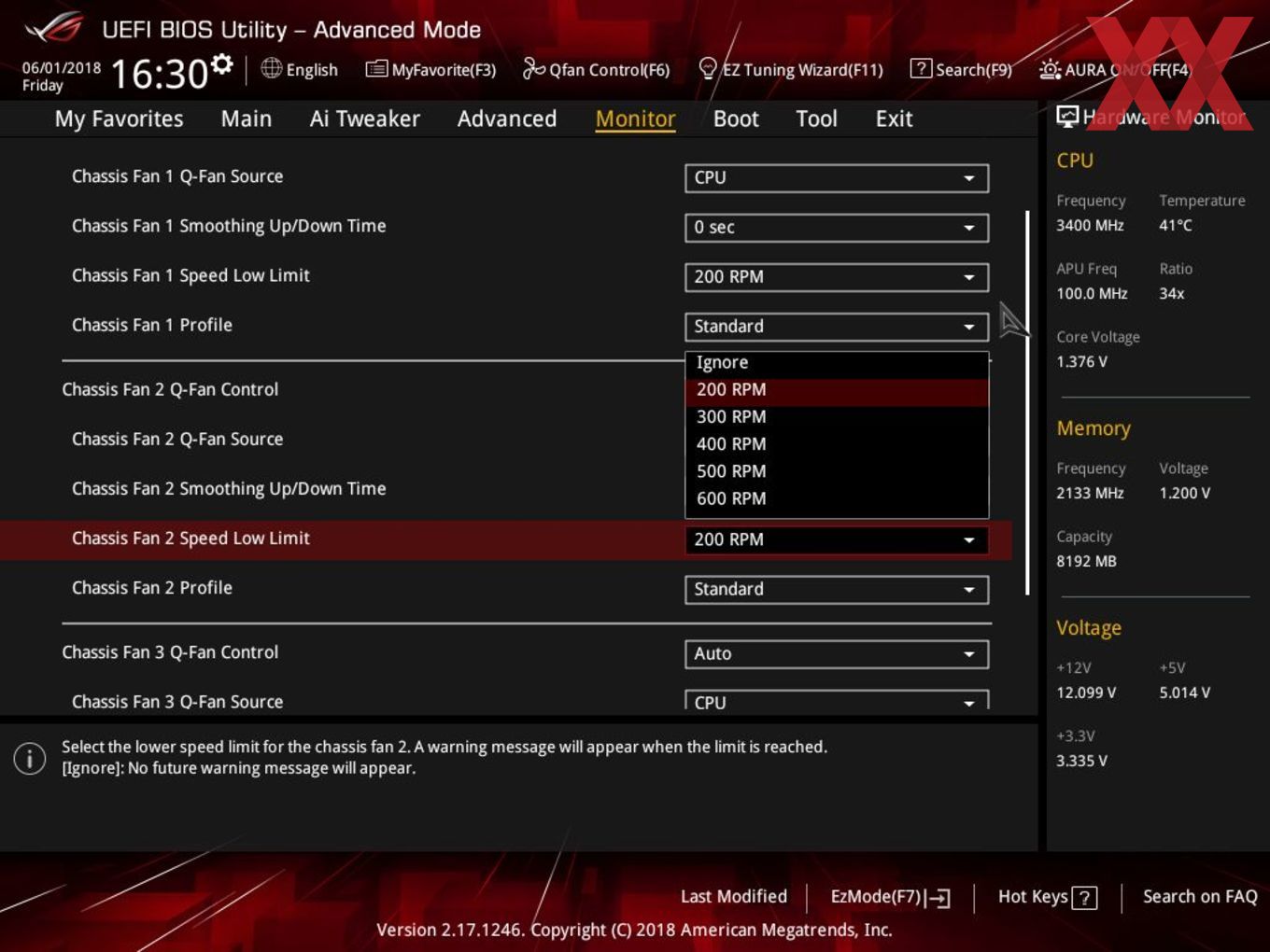Viewport: 1270px width, 952px height.
Task: Launch EZ Tuning Wizard bulb icon
Action: coord(708,68)
